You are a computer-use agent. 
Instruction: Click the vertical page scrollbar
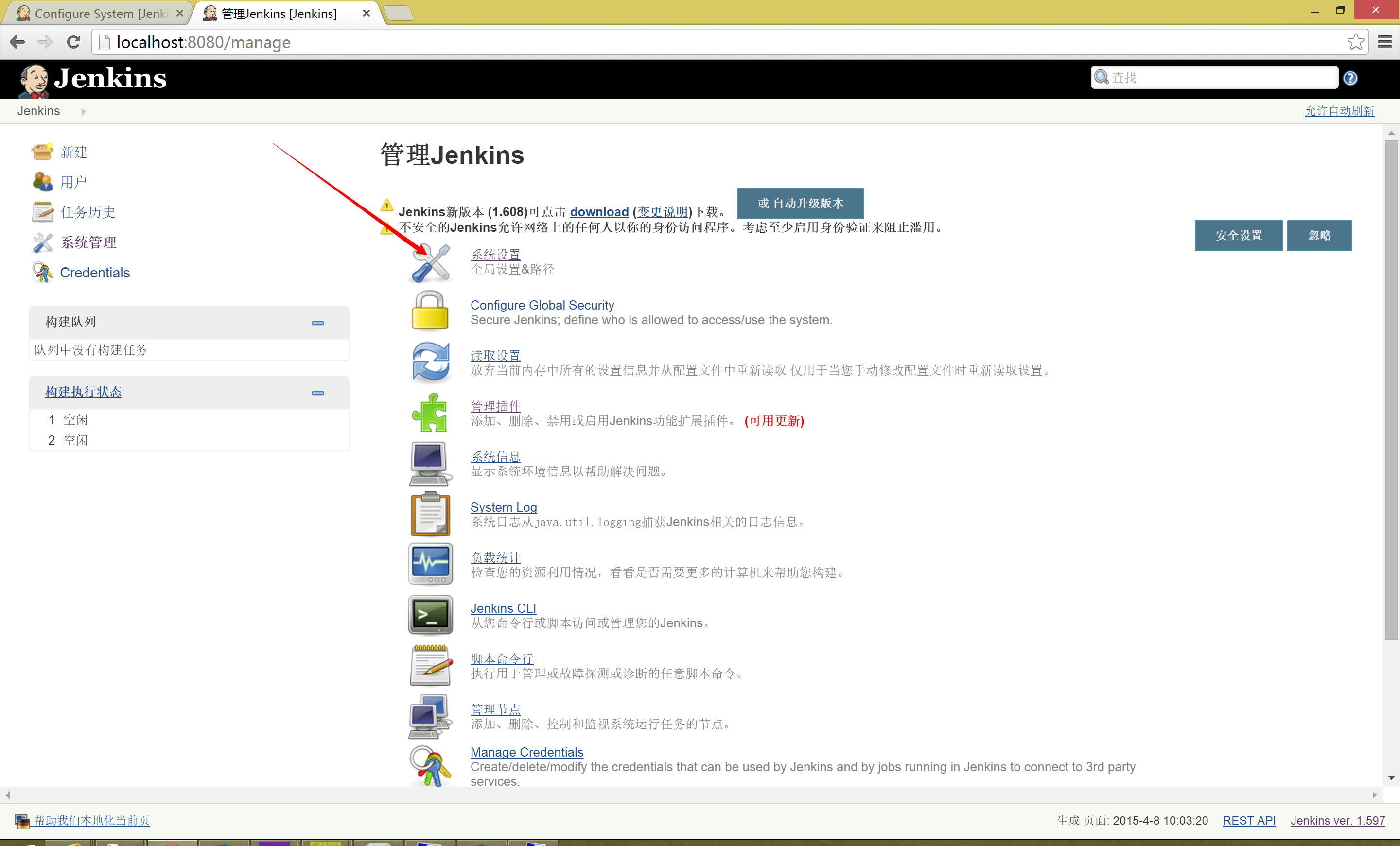click(1391, 390)
